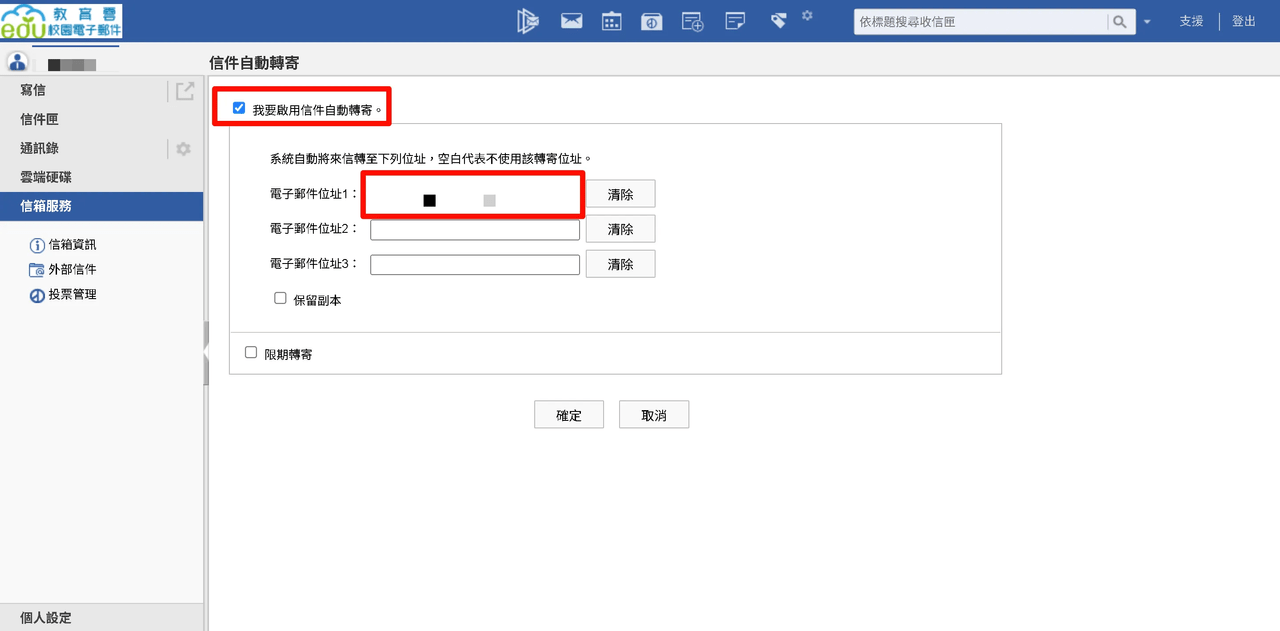This screenshot has width=1280, height=631.
Task: Click the 電子郵件位址1 input field
Action: click(x=472, y=194)
